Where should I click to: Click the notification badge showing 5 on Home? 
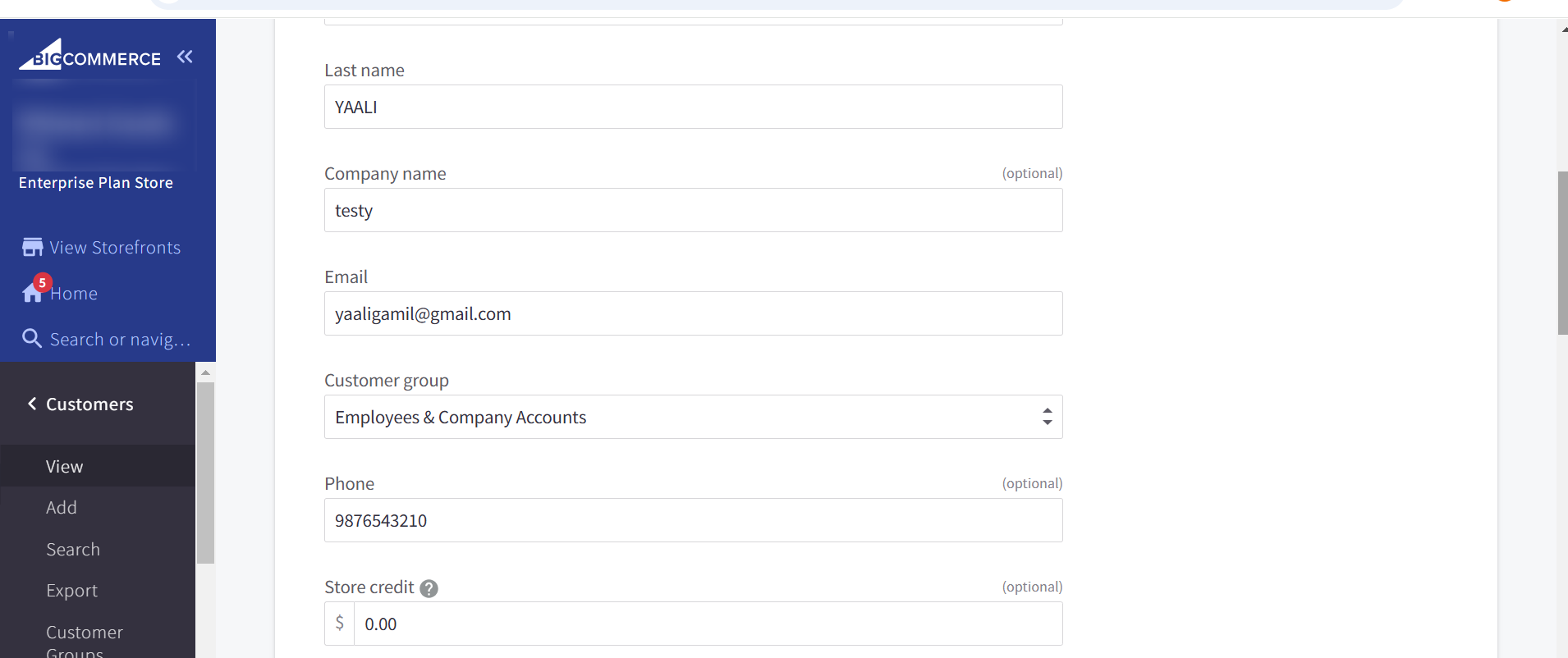tap(42, 282)
